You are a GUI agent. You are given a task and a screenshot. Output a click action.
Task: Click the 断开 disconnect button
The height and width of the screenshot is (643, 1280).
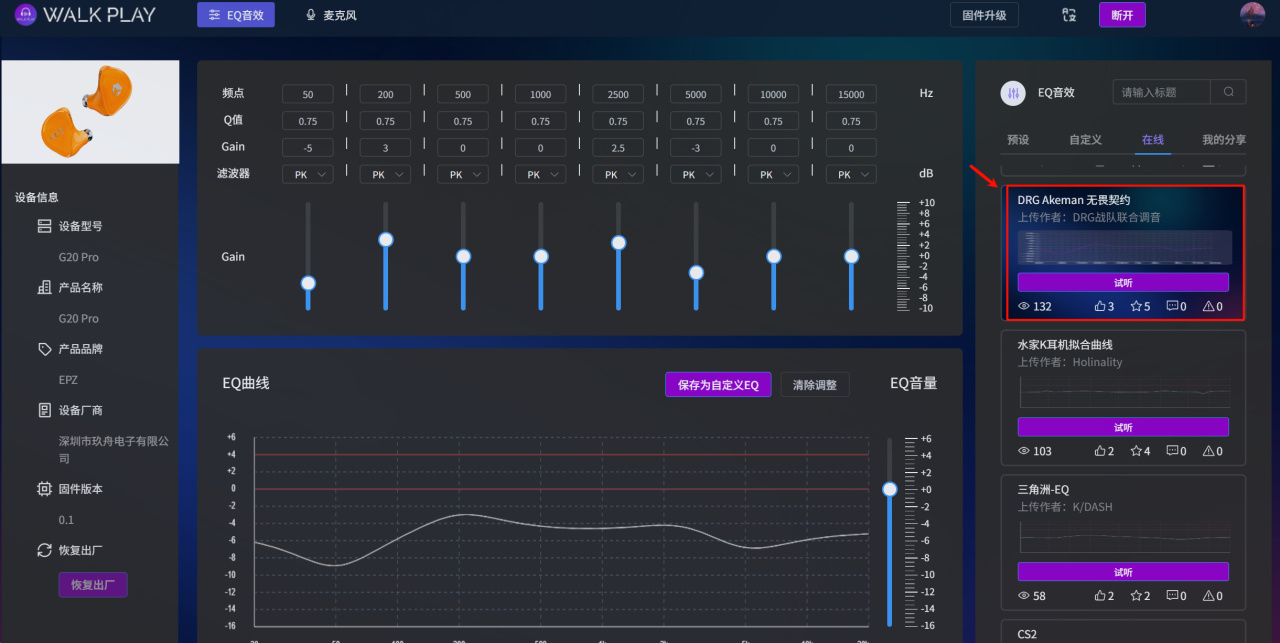pos(1122,15)
